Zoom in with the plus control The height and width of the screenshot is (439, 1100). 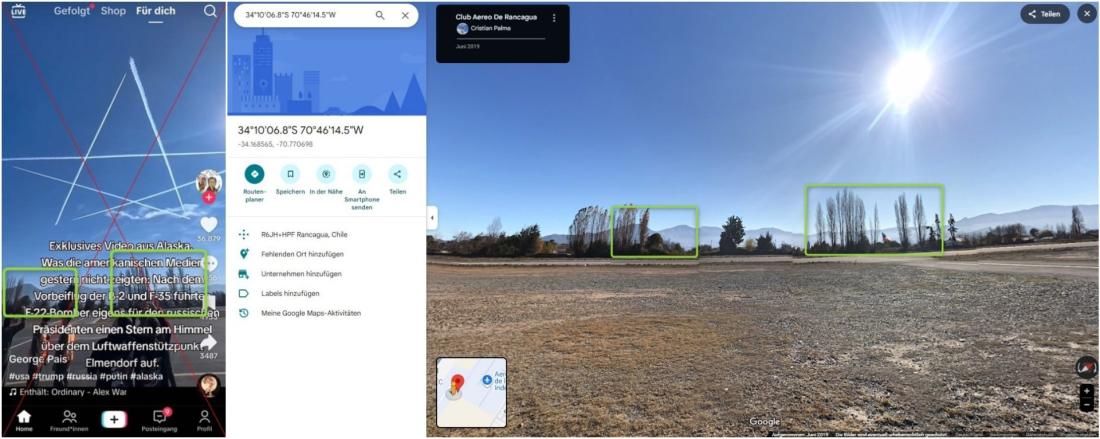point(1087,391)
